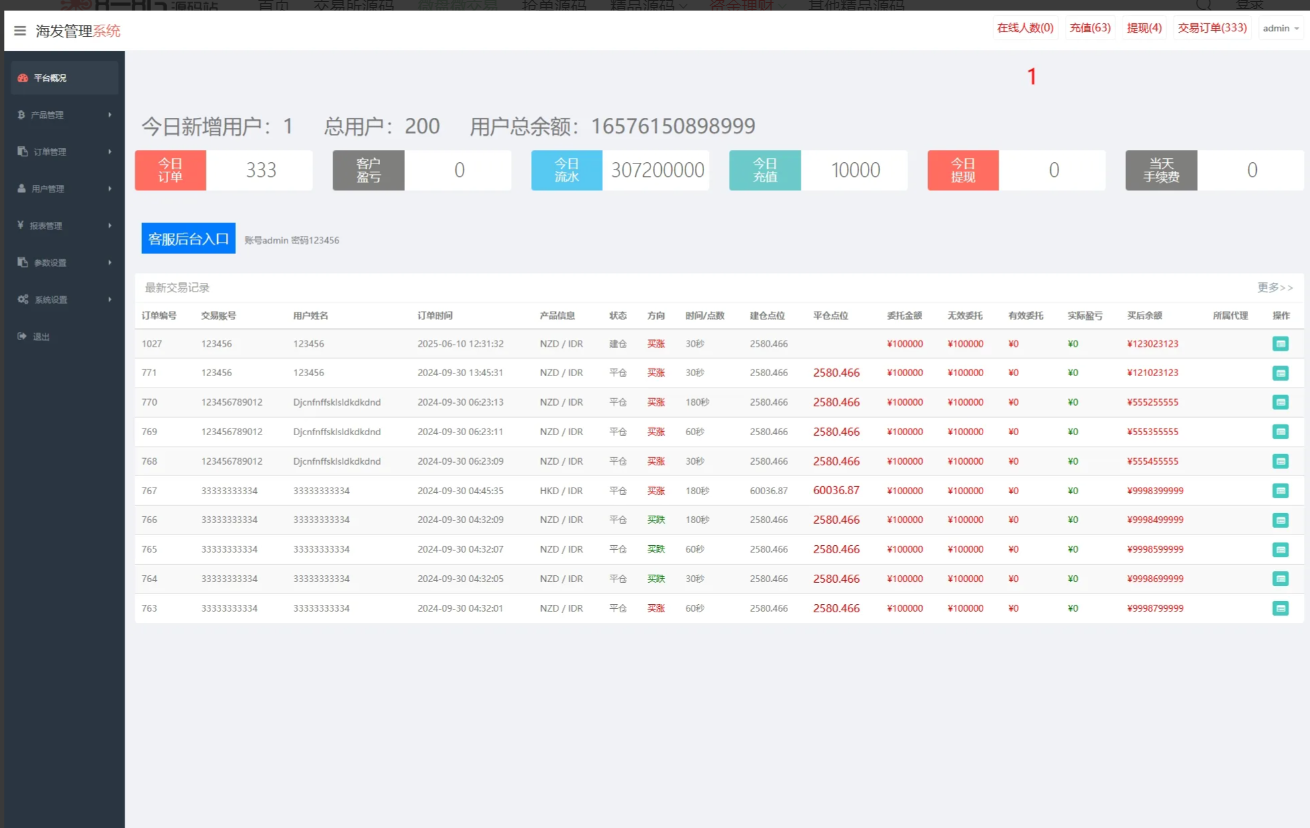
Task: Expand the 订单管理 submenu arrow
Action: coord(109,152)
